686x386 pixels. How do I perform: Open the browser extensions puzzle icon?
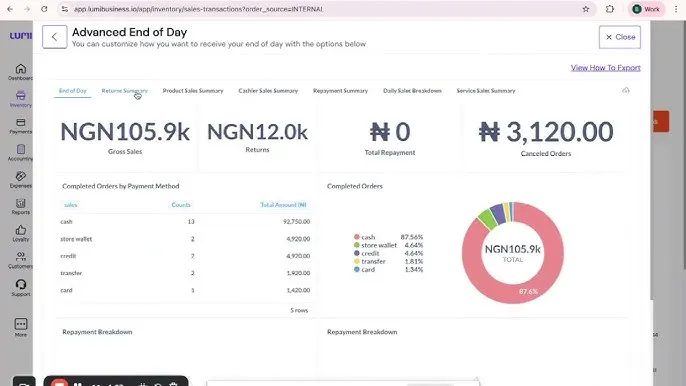point(610,9)
